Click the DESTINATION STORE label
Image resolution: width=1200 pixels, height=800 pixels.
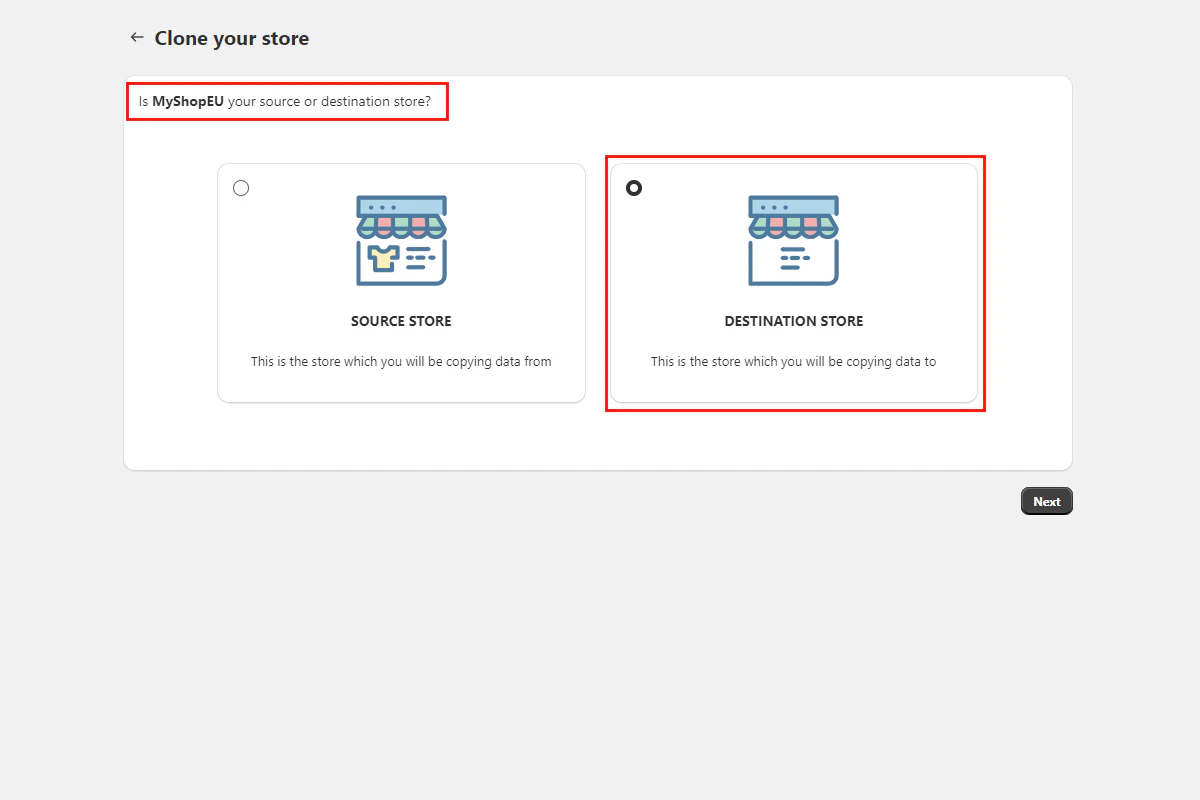pyautogui.click(x=793, y=321)
